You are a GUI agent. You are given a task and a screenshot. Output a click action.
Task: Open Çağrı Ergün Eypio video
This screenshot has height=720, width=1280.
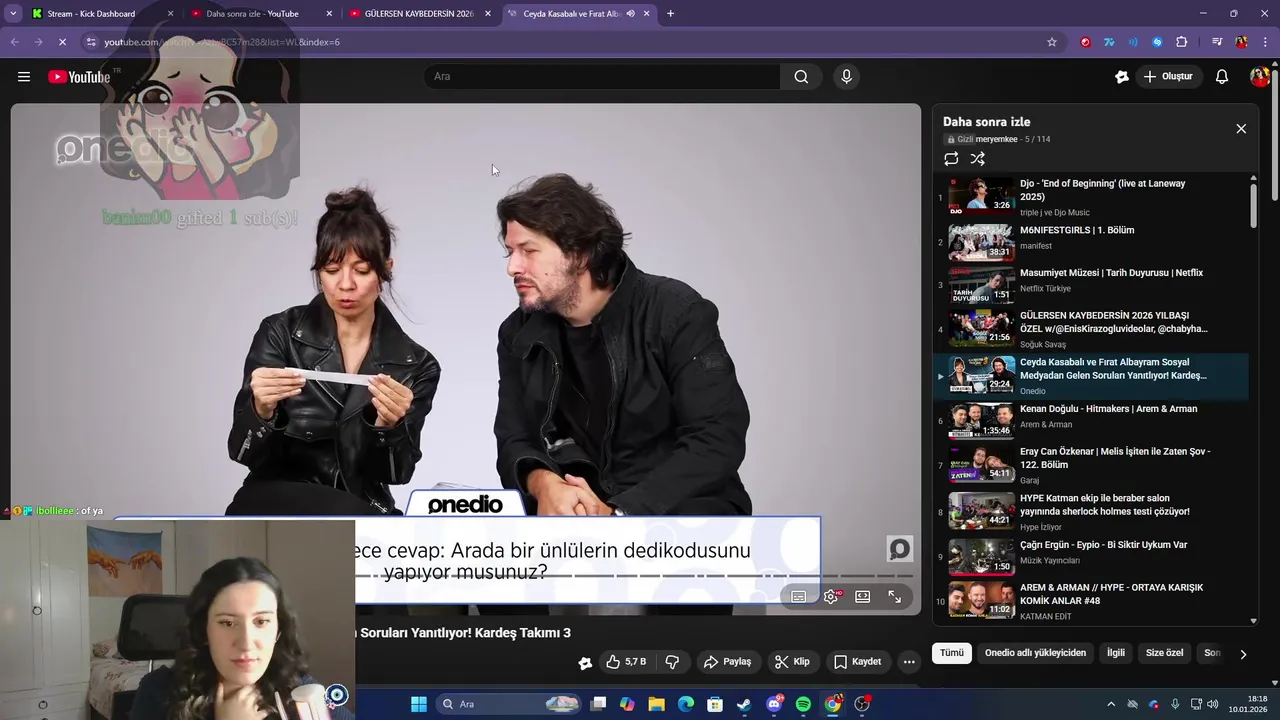pos(1090,555)
